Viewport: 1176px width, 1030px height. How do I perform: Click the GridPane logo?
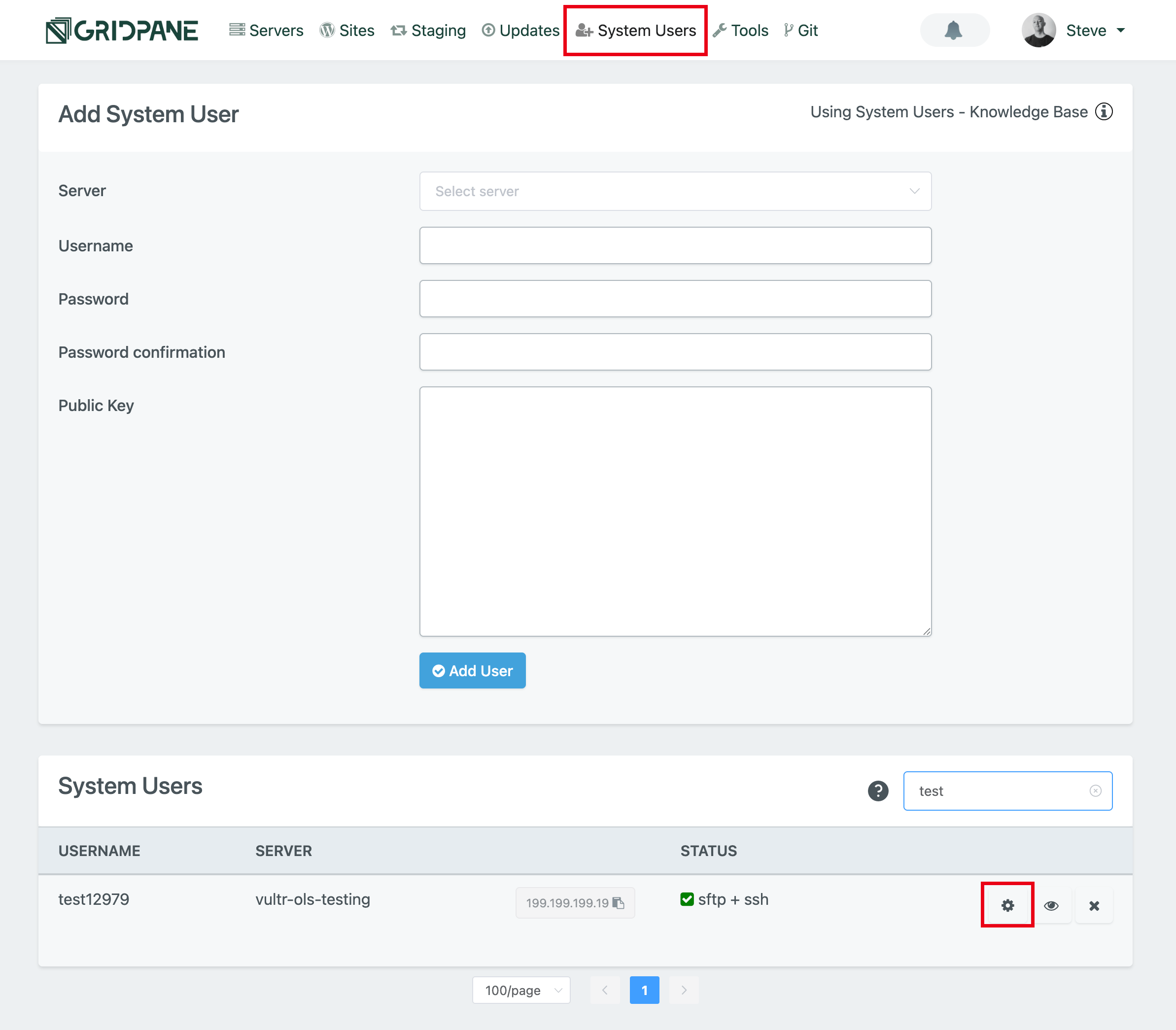(x=122, y=31)
